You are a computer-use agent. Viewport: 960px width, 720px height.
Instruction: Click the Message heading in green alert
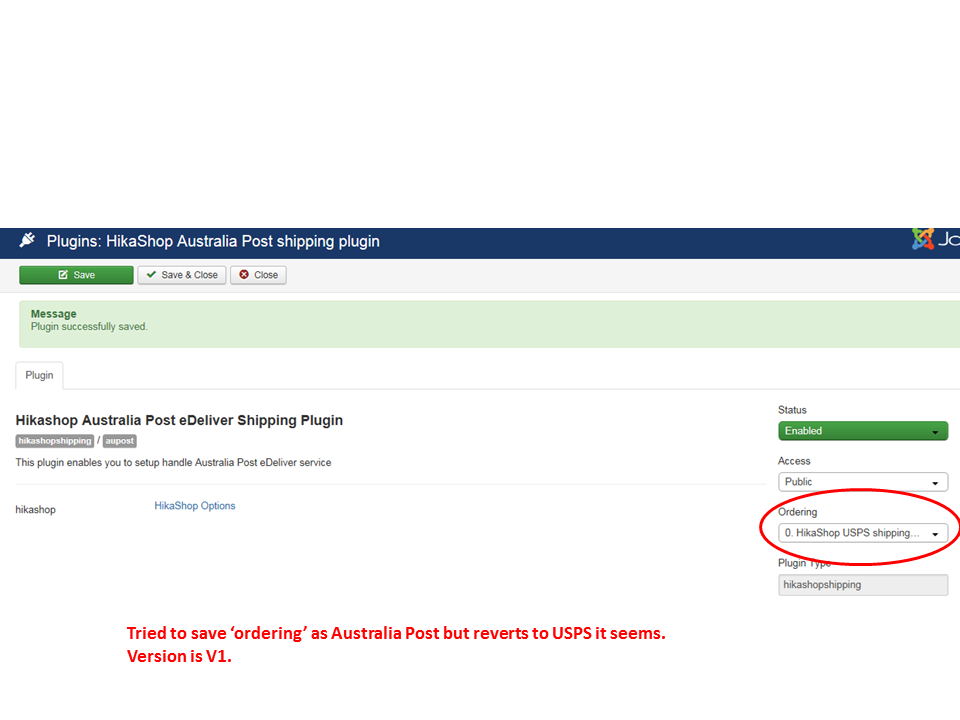click(54, 313)
